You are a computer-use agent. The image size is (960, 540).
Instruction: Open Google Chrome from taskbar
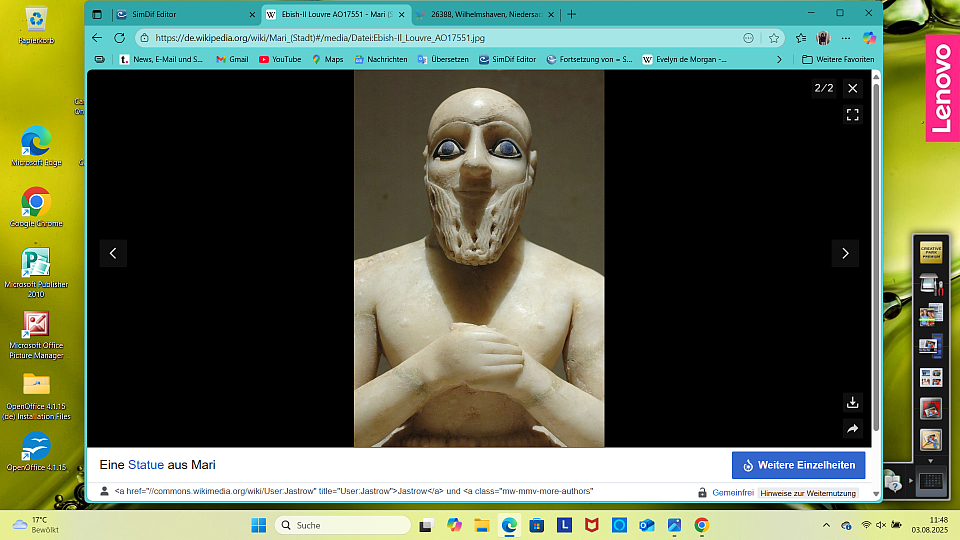pos(702,525)
